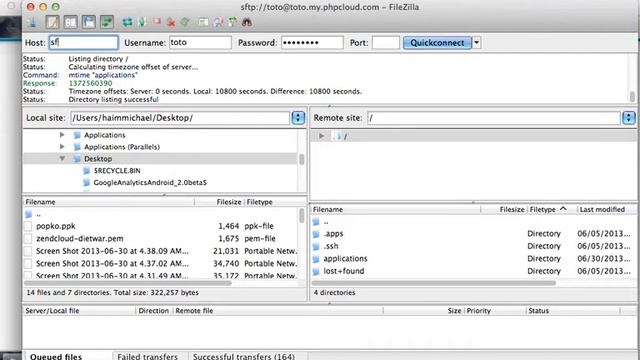Sort remote list by Last modified
This screenshot has width=640, height=360.
[602, 209]
